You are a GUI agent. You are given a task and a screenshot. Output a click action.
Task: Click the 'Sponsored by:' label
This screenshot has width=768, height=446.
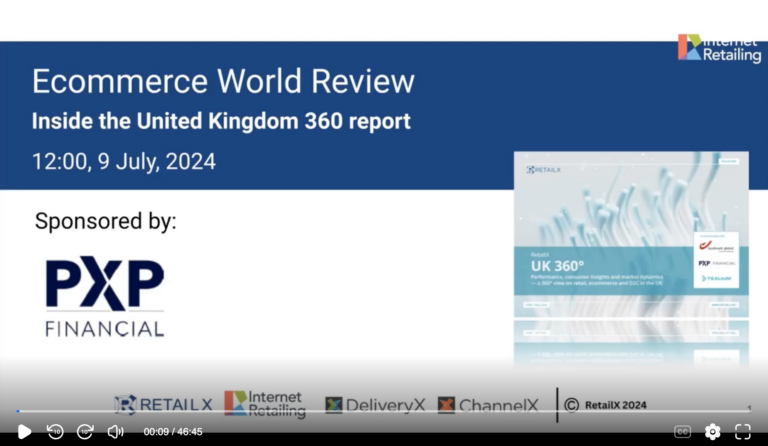[x=106, y=221]
